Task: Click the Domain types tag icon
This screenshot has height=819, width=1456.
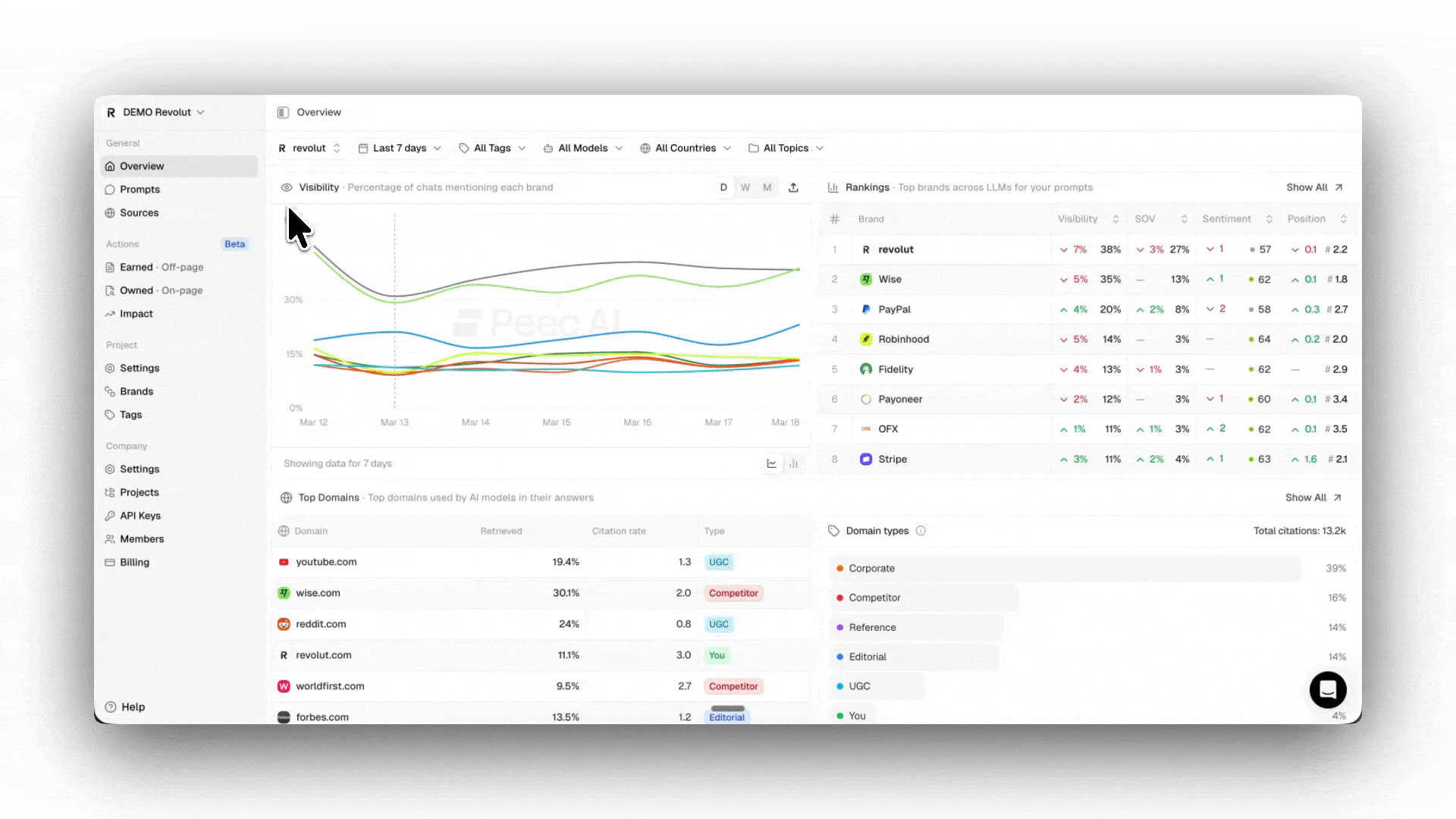Action: point(833,531)
